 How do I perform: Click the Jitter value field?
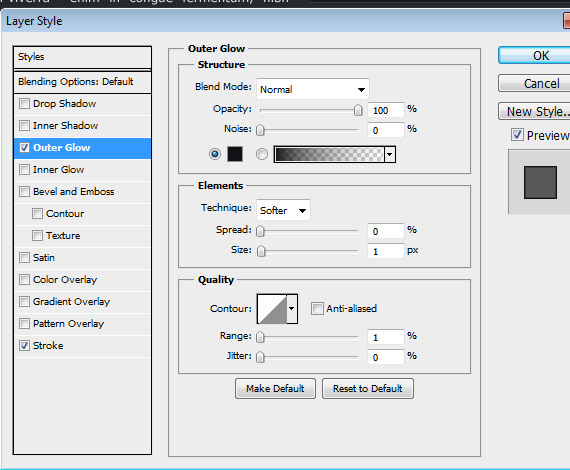pos(386,357)
